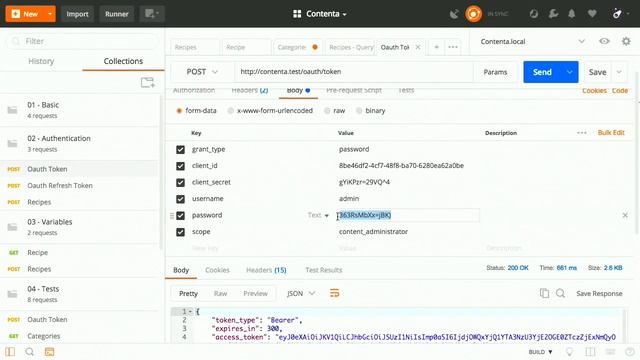Open the Runner button
This screenshot has height=360, width=640.
tap(116, 14)
